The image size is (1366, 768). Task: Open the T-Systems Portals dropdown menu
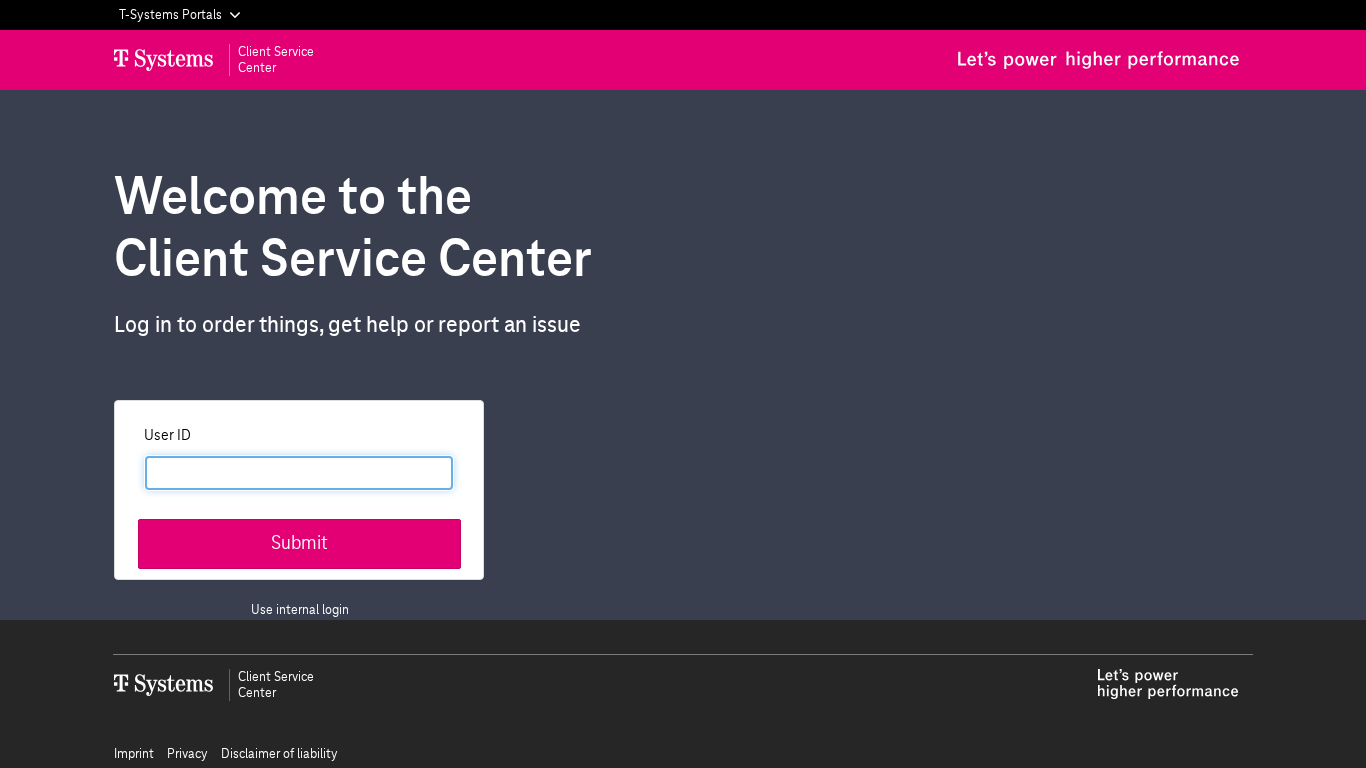point(171,15)
